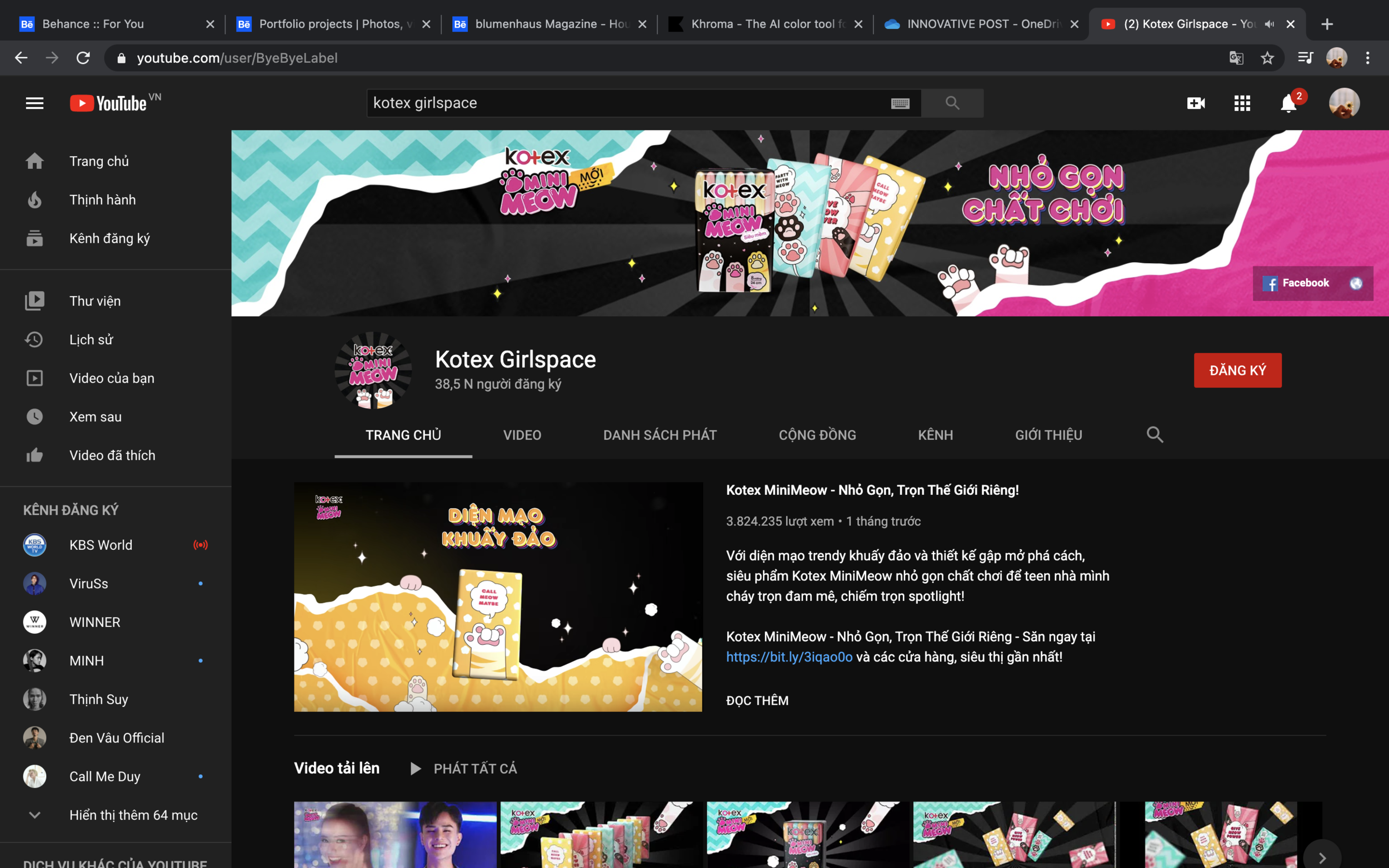This screenshot has width=1389, height=868.
Task: Open the YouTube hamburger guide menu
Action: pos(34,103)
